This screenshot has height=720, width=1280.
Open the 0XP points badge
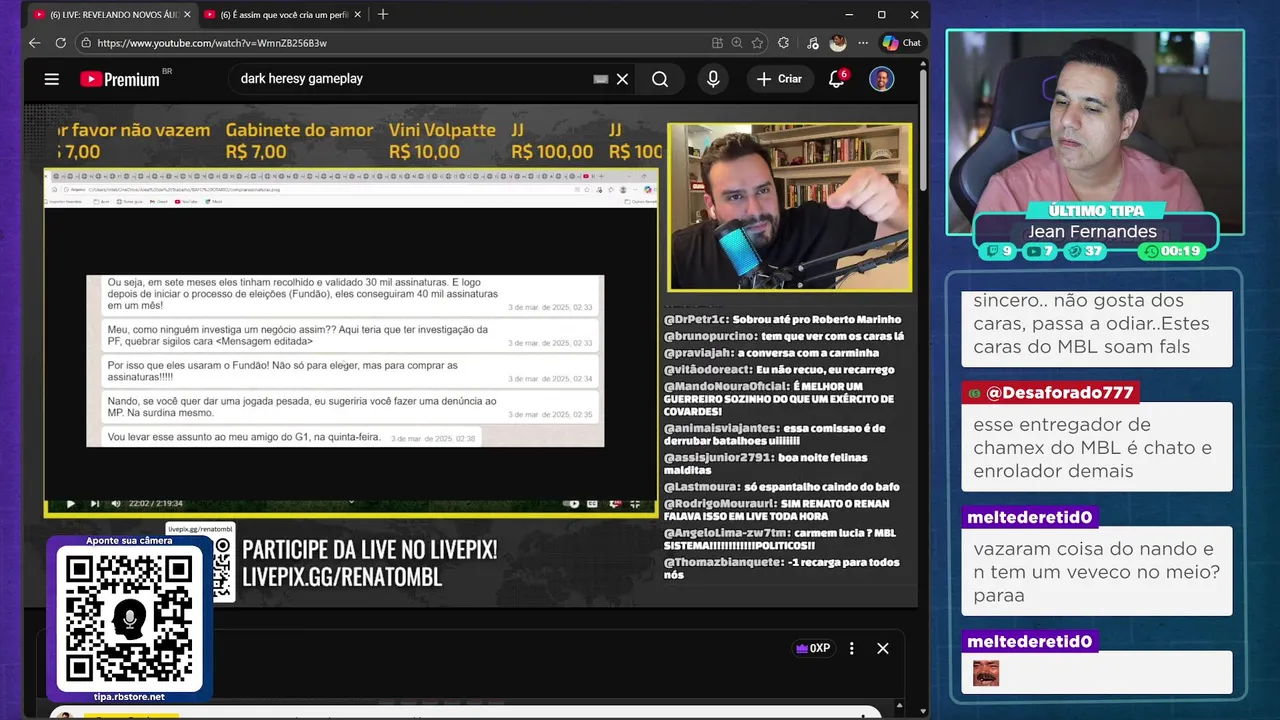pyautogui.click(x=812, y=648)
